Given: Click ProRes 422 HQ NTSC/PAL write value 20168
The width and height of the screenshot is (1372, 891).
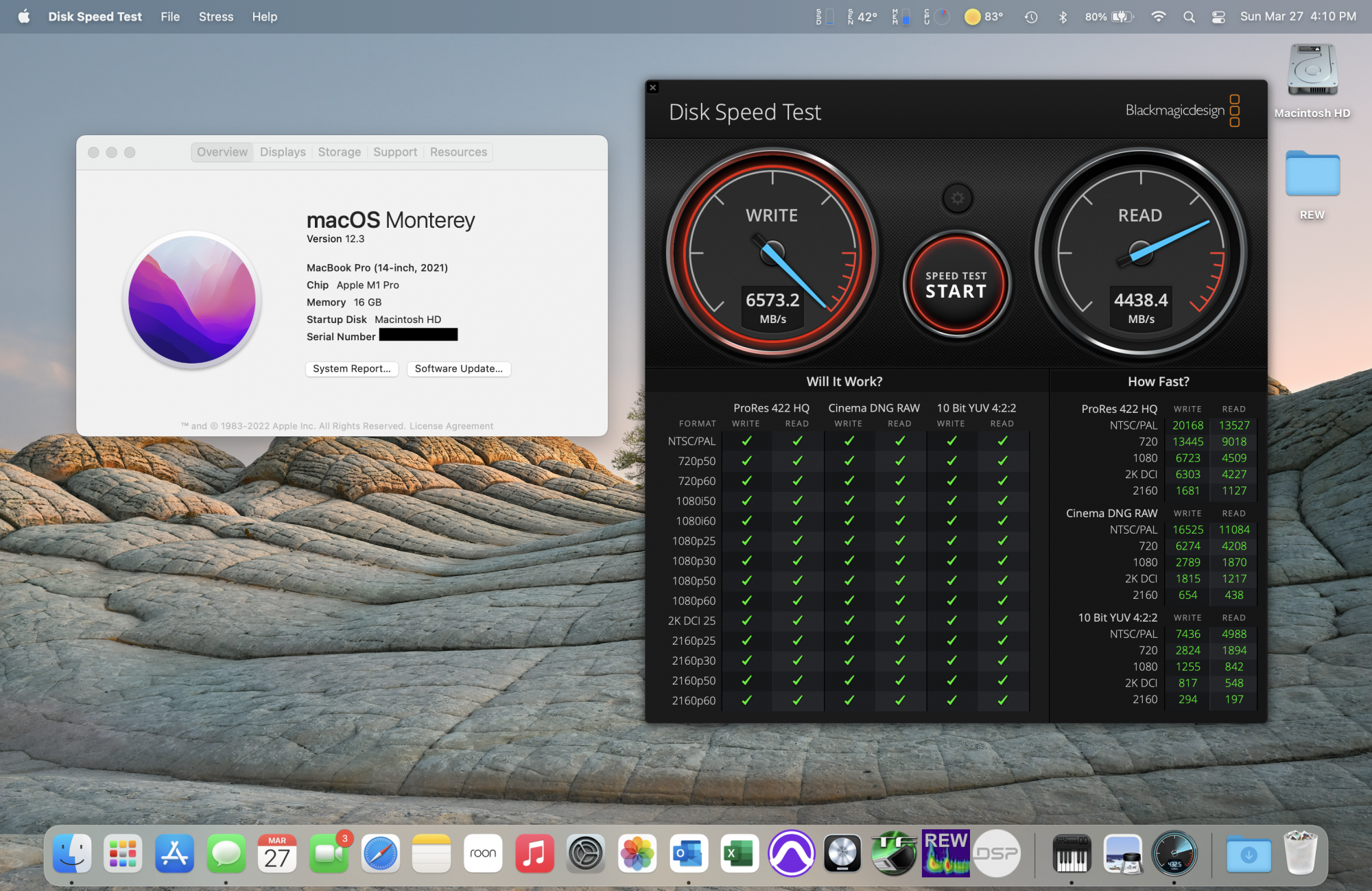Looking at the screenshot, I should point(1187,425).
